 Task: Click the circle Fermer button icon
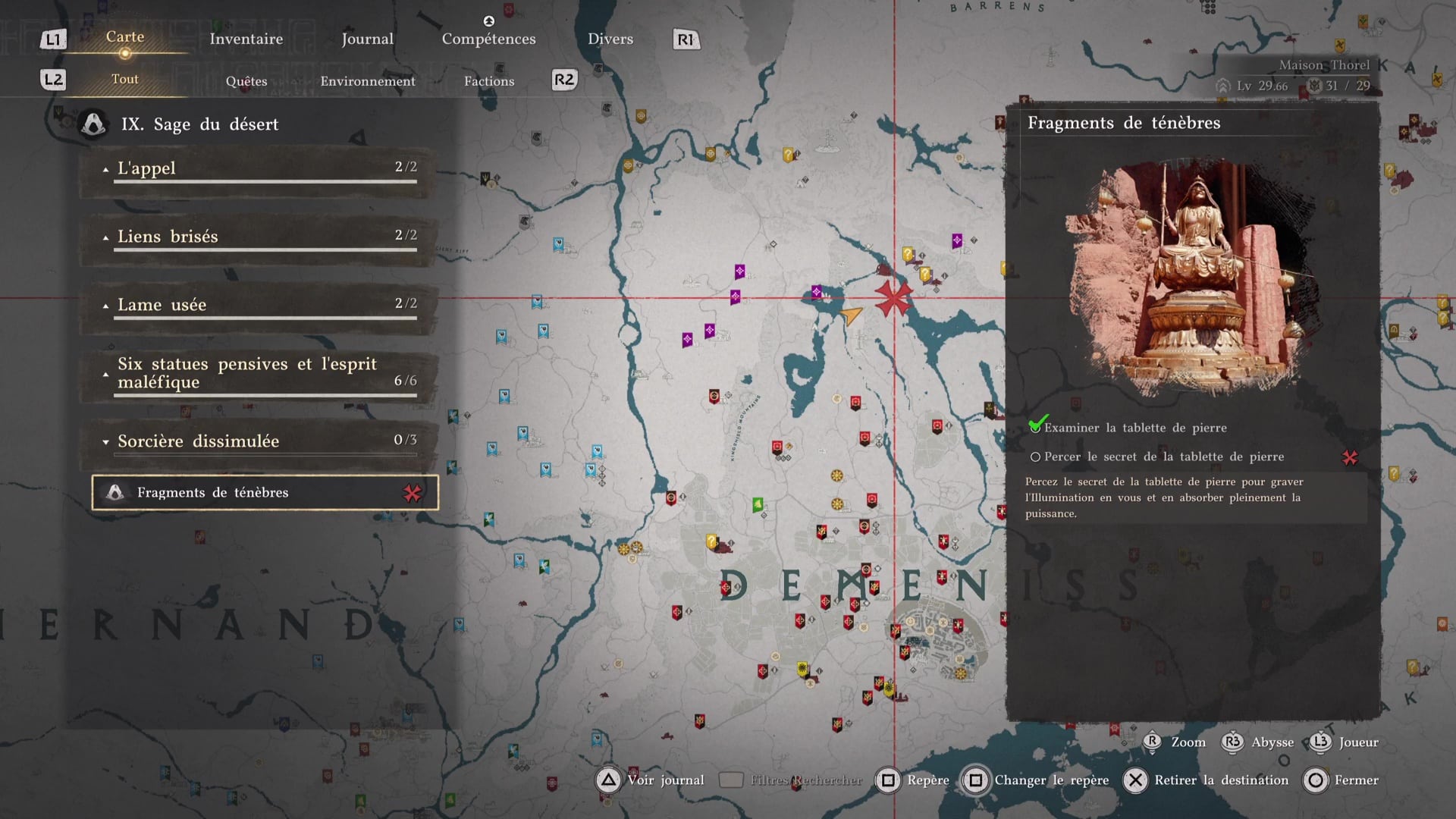point(1316,780)
